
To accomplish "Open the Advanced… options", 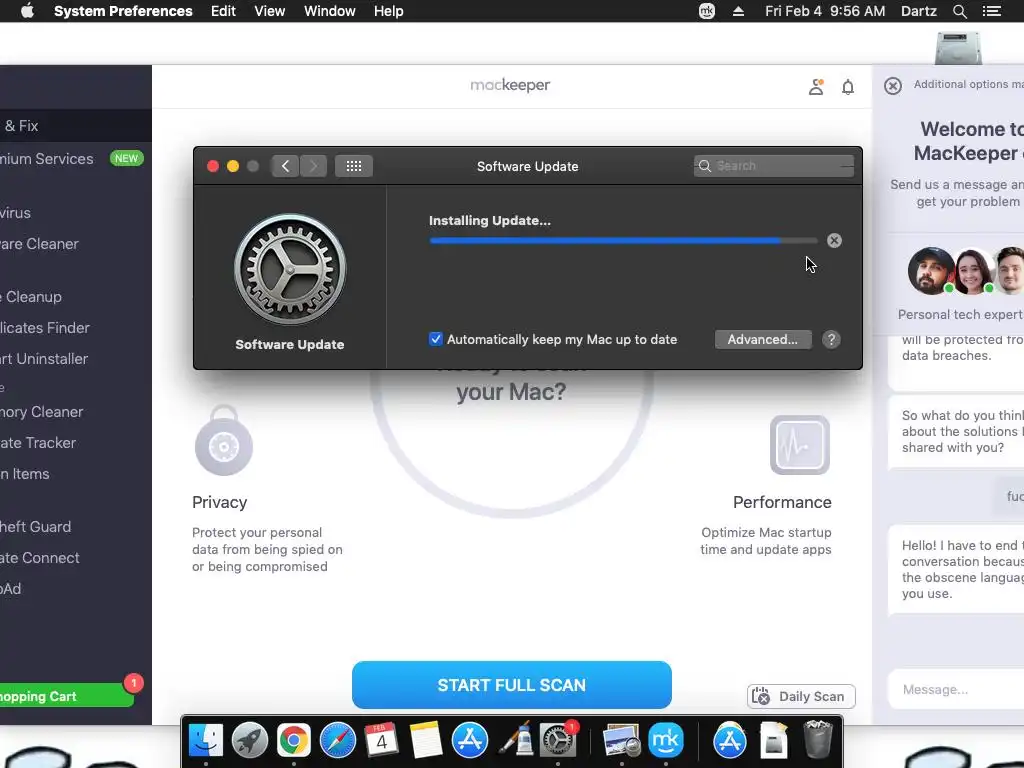I will (763, 339).
